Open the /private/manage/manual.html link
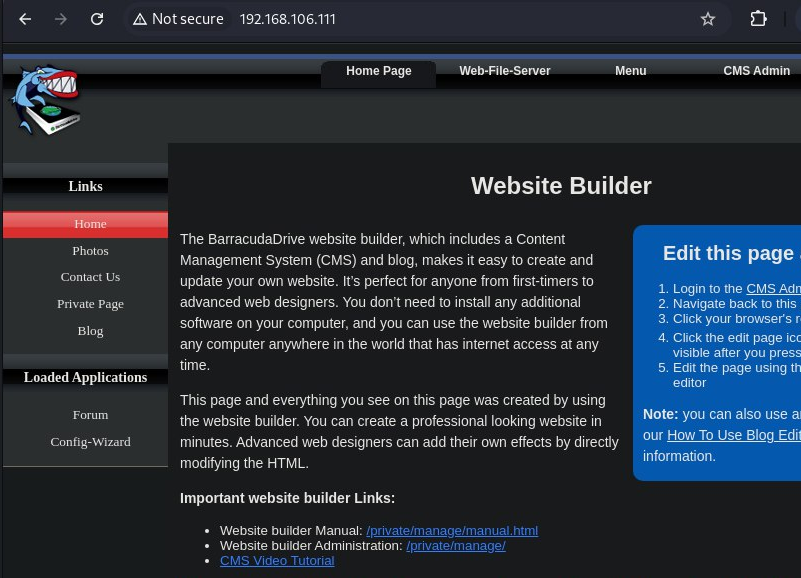Image resolution: width=801 pixels, height=578 pixels. 452,531
